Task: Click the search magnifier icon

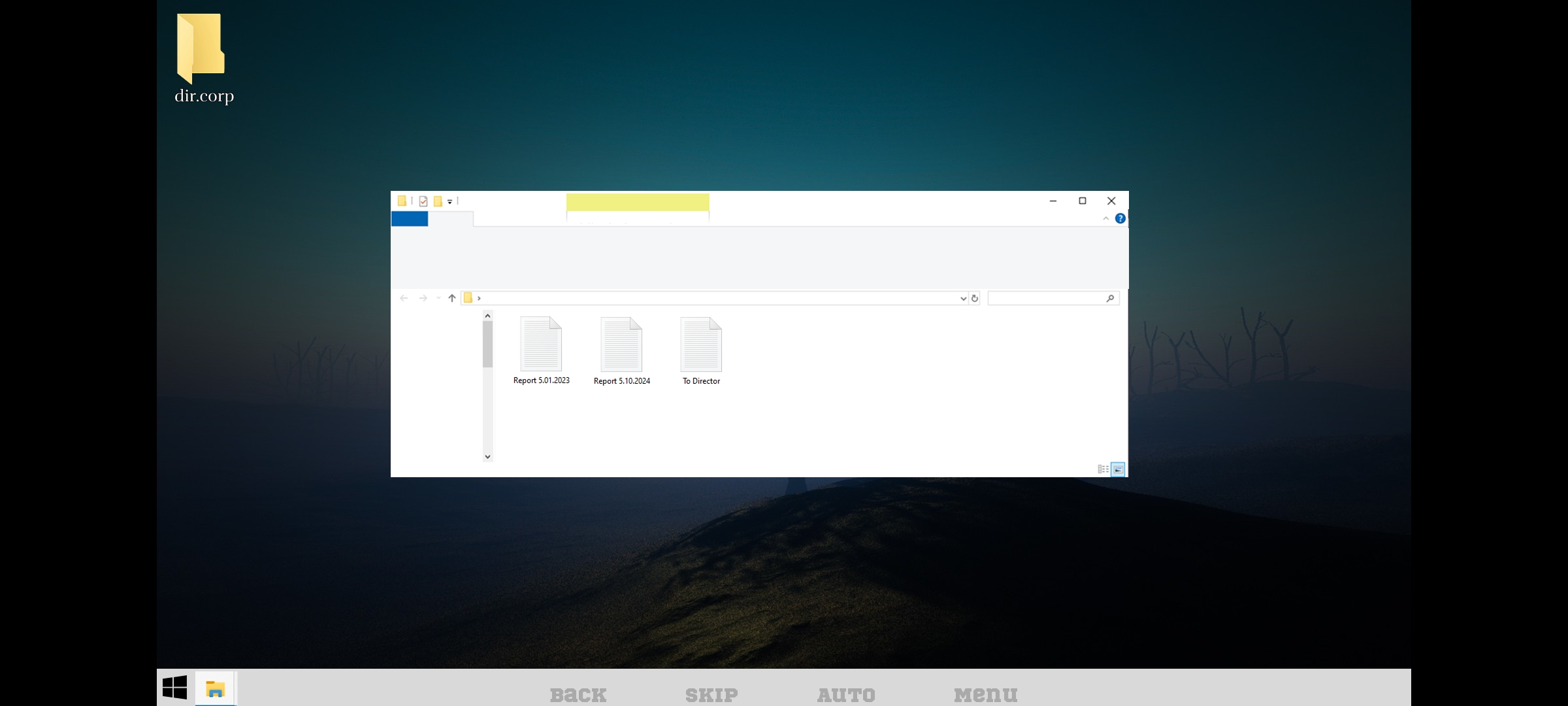Action: point(1110,298)
